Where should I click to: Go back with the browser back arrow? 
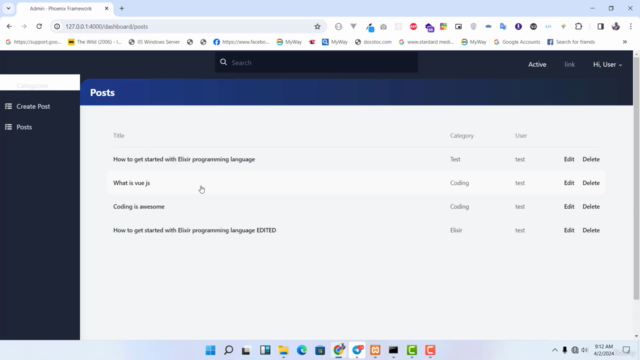click(9, 27)
